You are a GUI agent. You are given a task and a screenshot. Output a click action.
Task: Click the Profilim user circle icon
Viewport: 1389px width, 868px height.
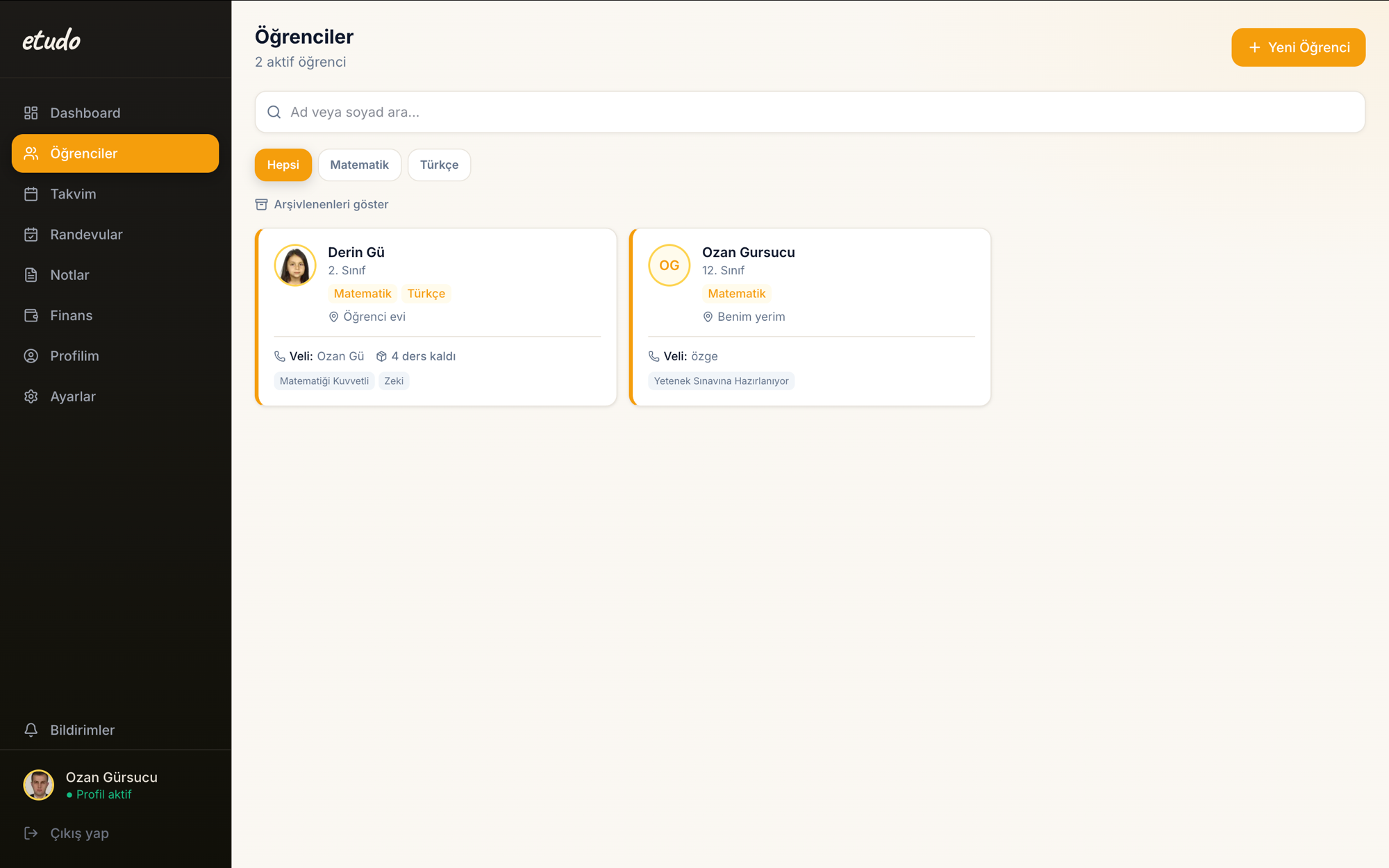click(x=31, y=356)
